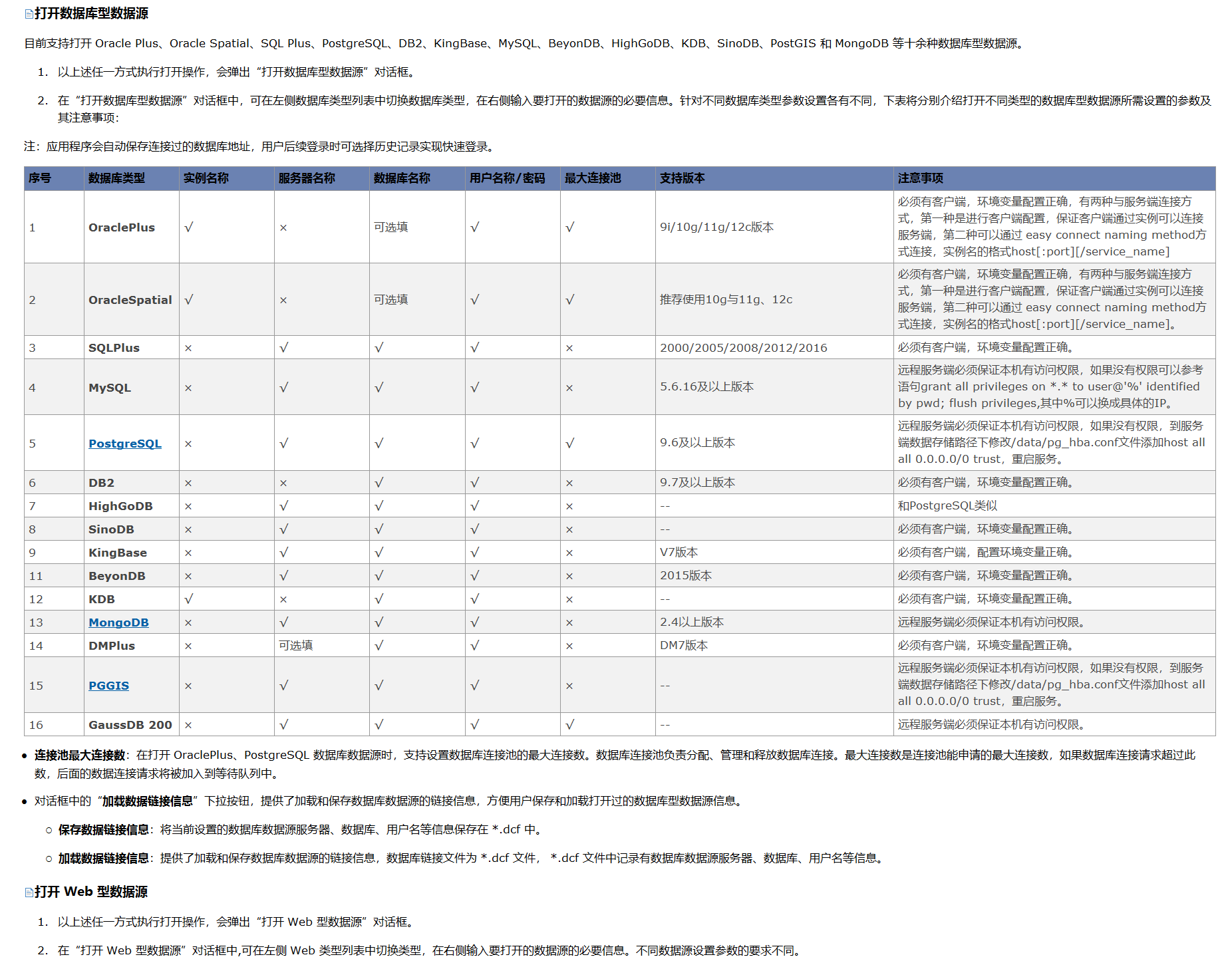This screenshot has width=1232, height=965.
Task: Click 可选填 in the DMPlus row
Action: point(296,646)
